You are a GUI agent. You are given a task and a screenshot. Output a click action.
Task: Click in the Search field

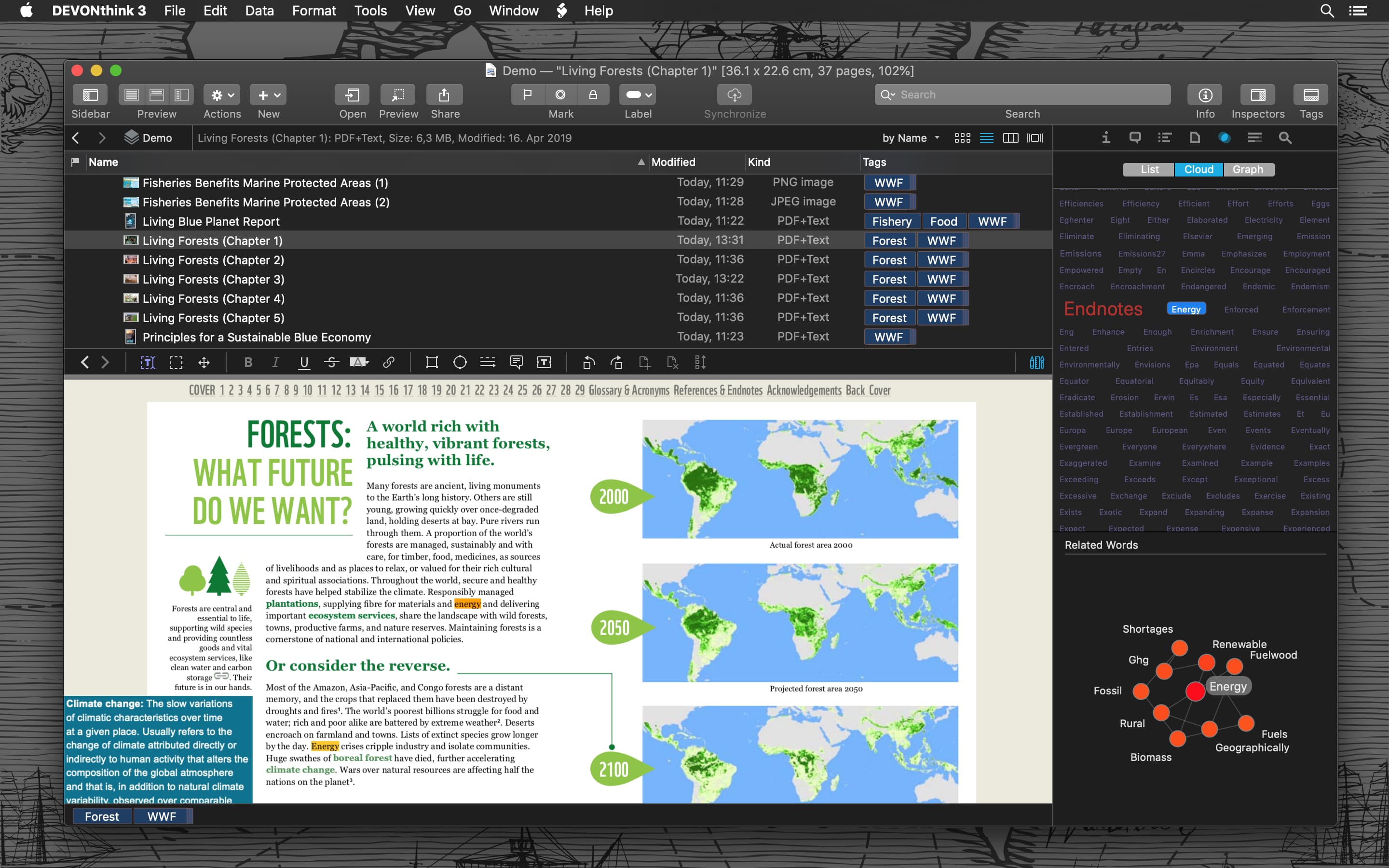pyautogui.click(x=1027, y=95)
